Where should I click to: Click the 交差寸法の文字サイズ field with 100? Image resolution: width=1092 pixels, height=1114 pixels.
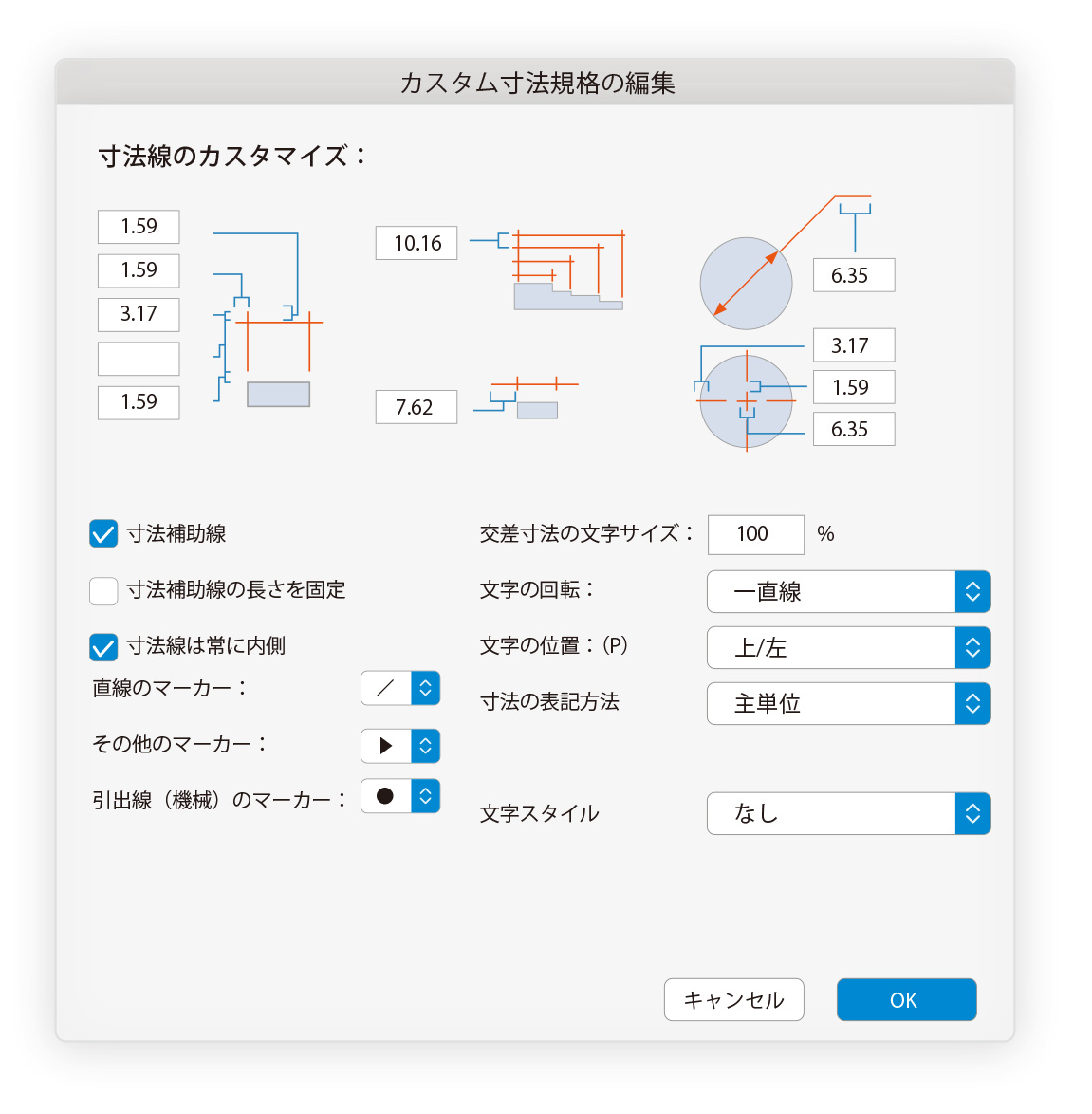point(756,534)
